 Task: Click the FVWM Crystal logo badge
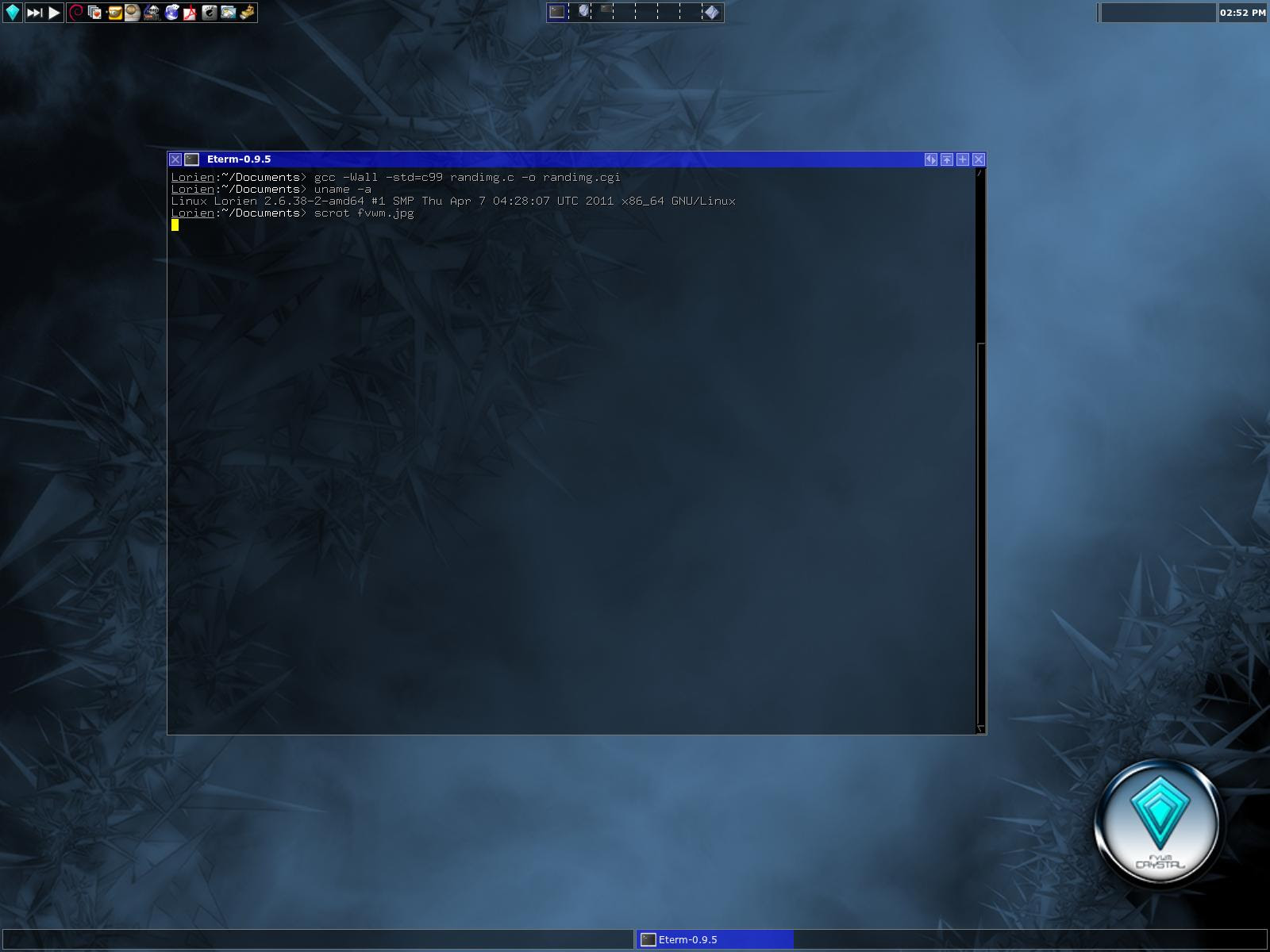pyautogui.click(x=1159, y=823)
